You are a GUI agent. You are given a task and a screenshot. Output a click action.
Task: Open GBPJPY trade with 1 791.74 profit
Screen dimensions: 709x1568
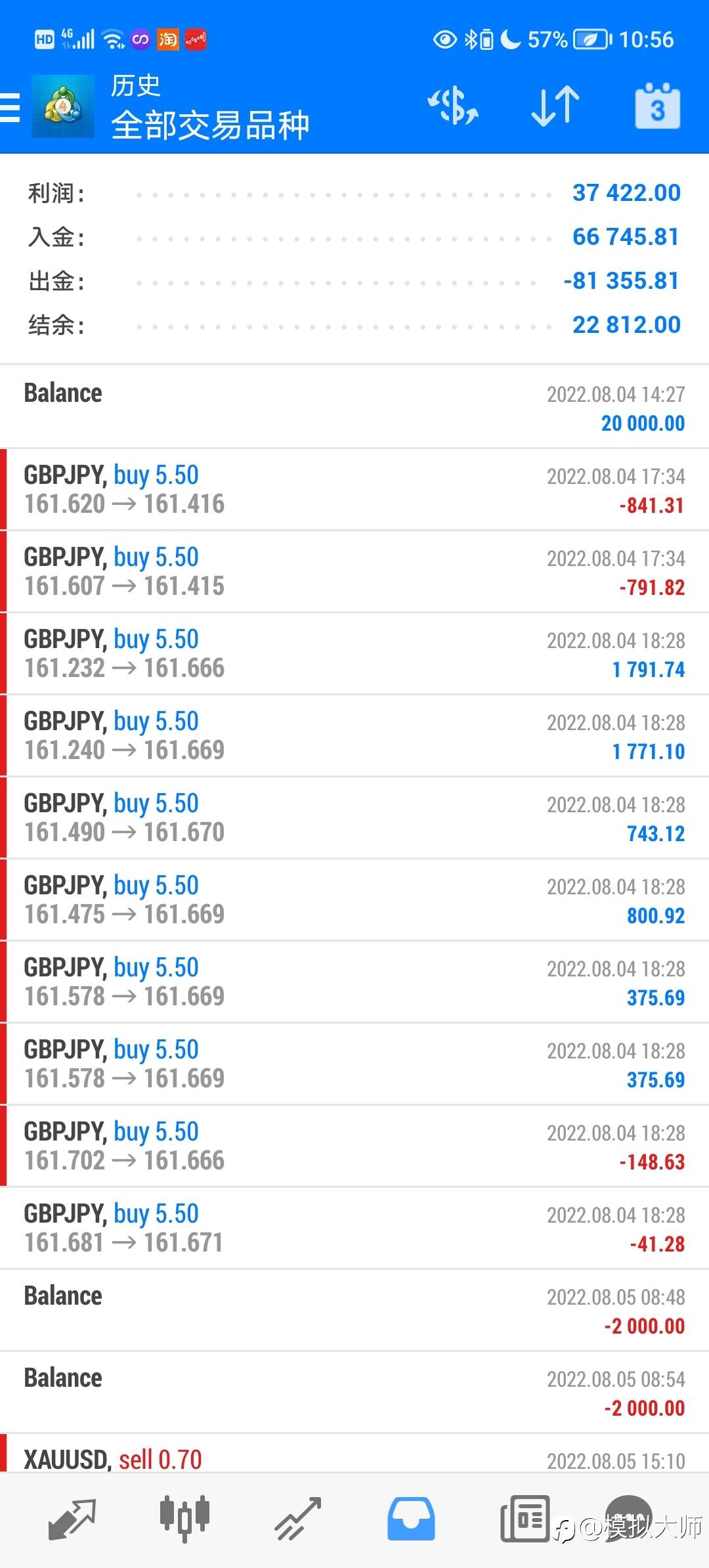354,653
